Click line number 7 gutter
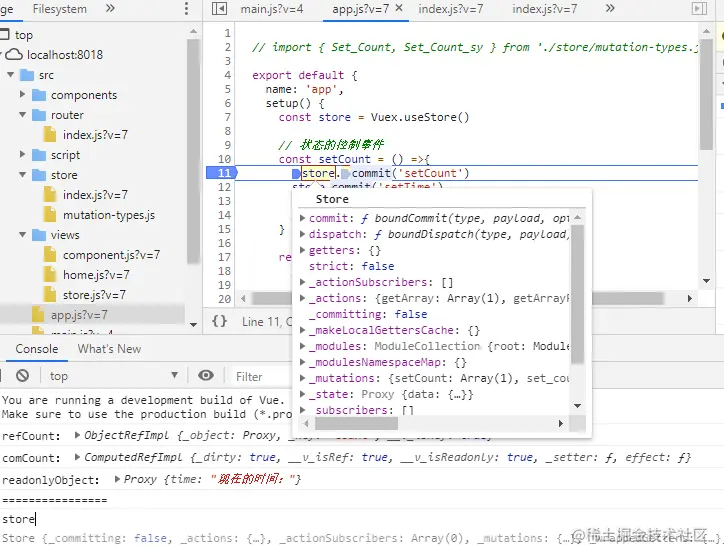The width and height of the screenshot is (724, 560). tap(227, 117)
